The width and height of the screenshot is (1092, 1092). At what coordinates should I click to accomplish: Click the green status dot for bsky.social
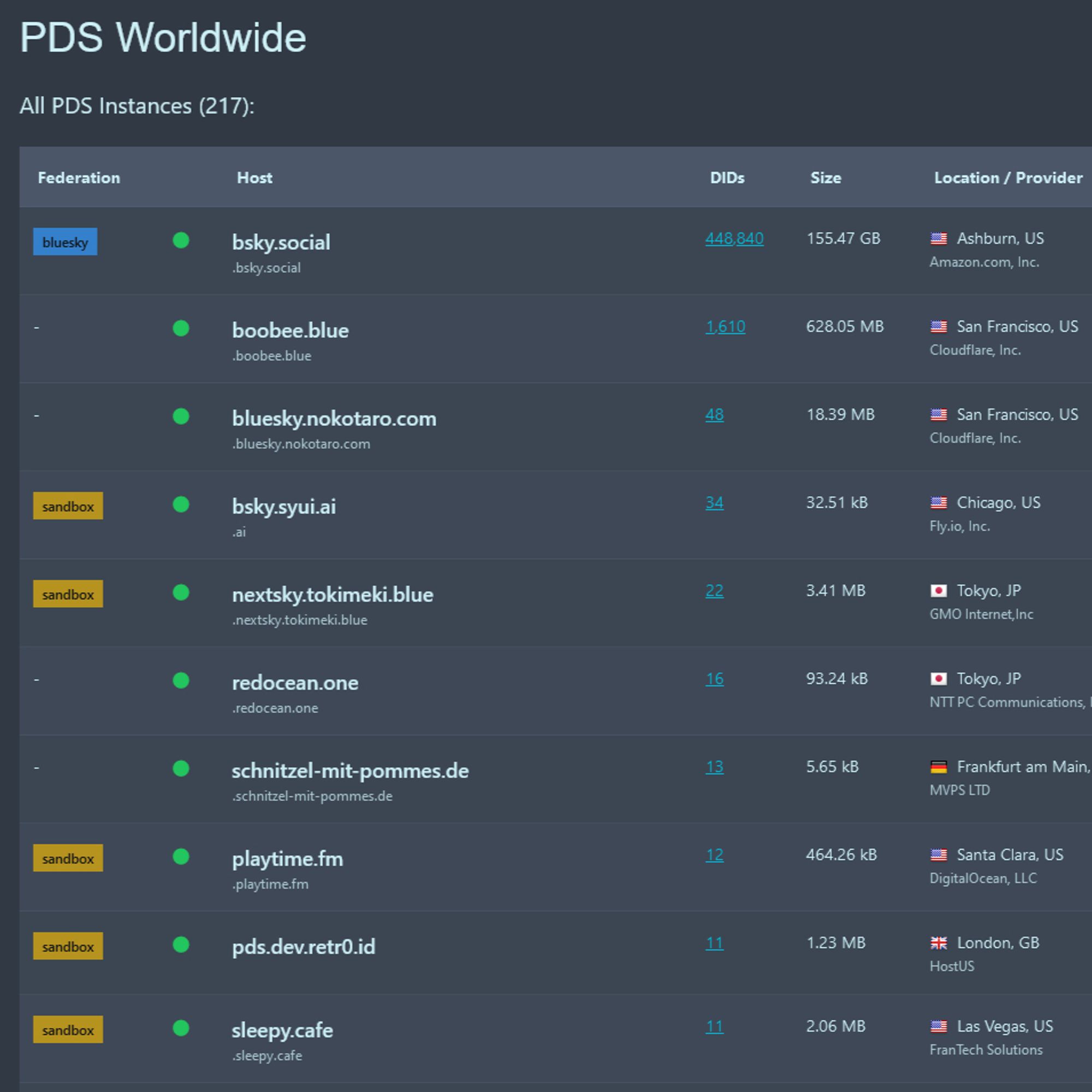tap(181, 240)
